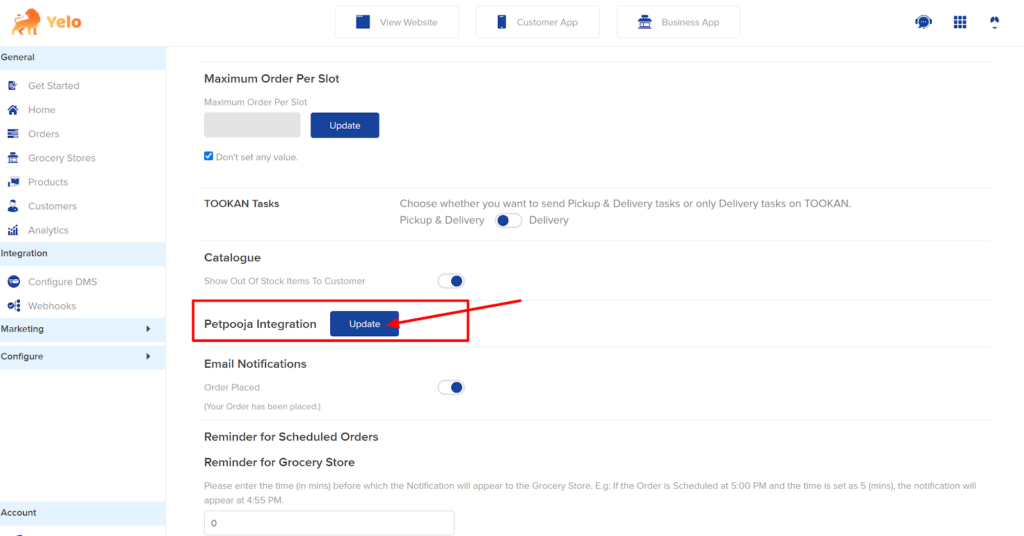The height and width of the screenshot is (536, 1024).
Task: Click the Webhooks icon
Action: [14, 306]
